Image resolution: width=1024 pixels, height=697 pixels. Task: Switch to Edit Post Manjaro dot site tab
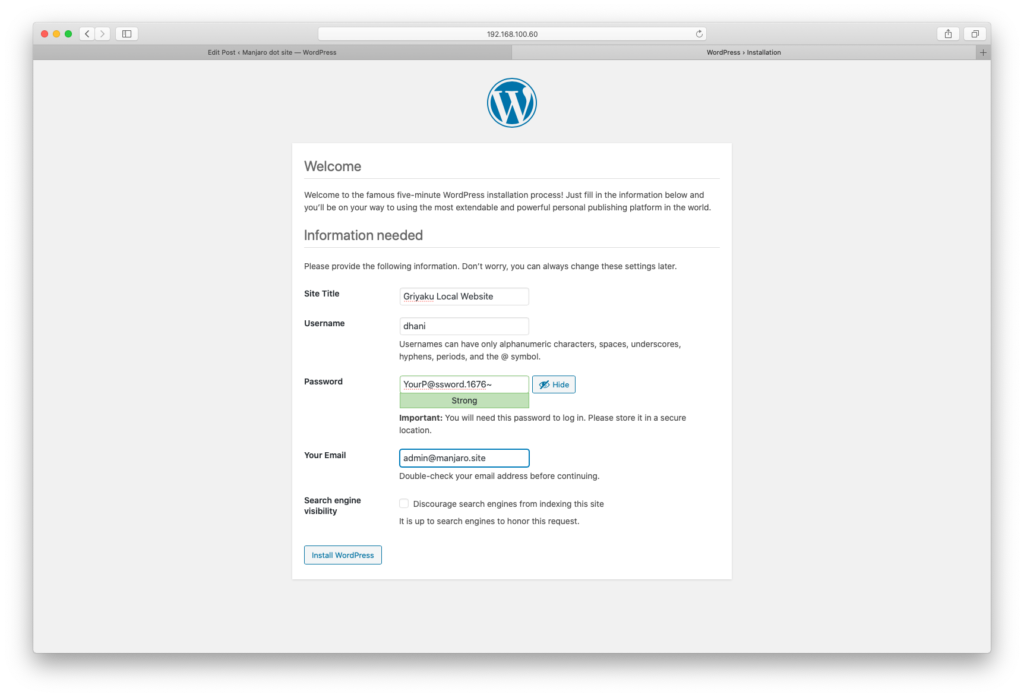click(x=272, y=52)
